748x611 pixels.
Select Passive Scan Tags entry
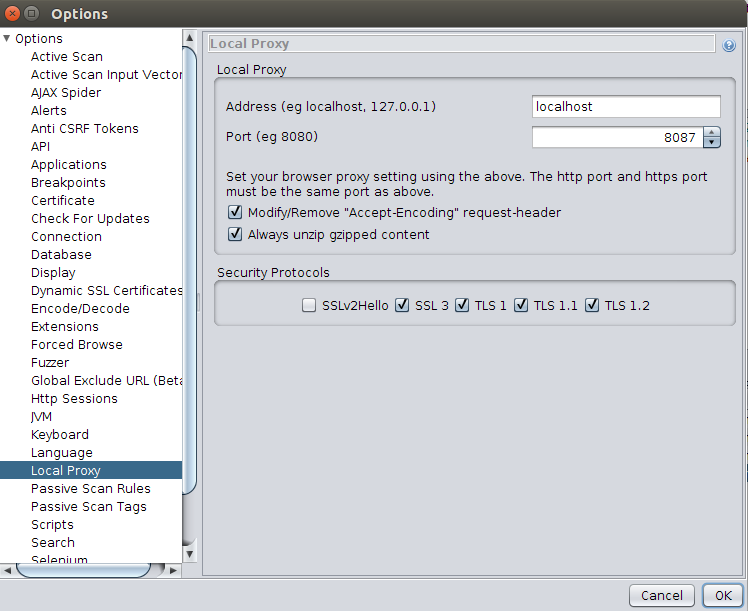(x=89, y=507)
